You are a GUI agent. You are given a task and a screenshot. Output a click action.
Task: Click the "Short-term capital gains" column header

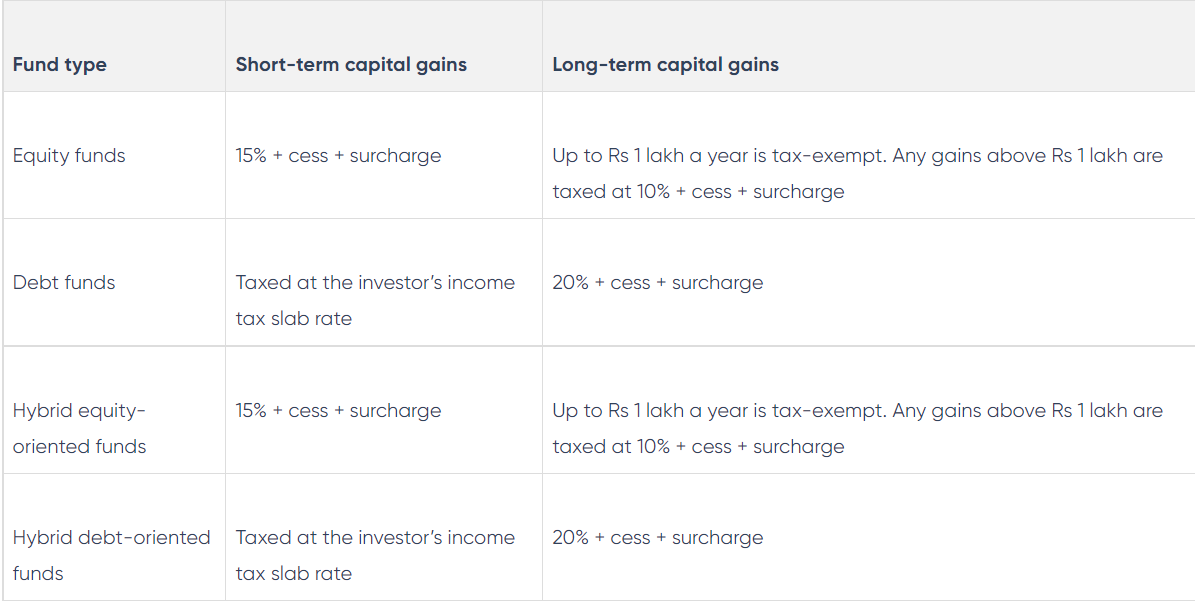351,65
